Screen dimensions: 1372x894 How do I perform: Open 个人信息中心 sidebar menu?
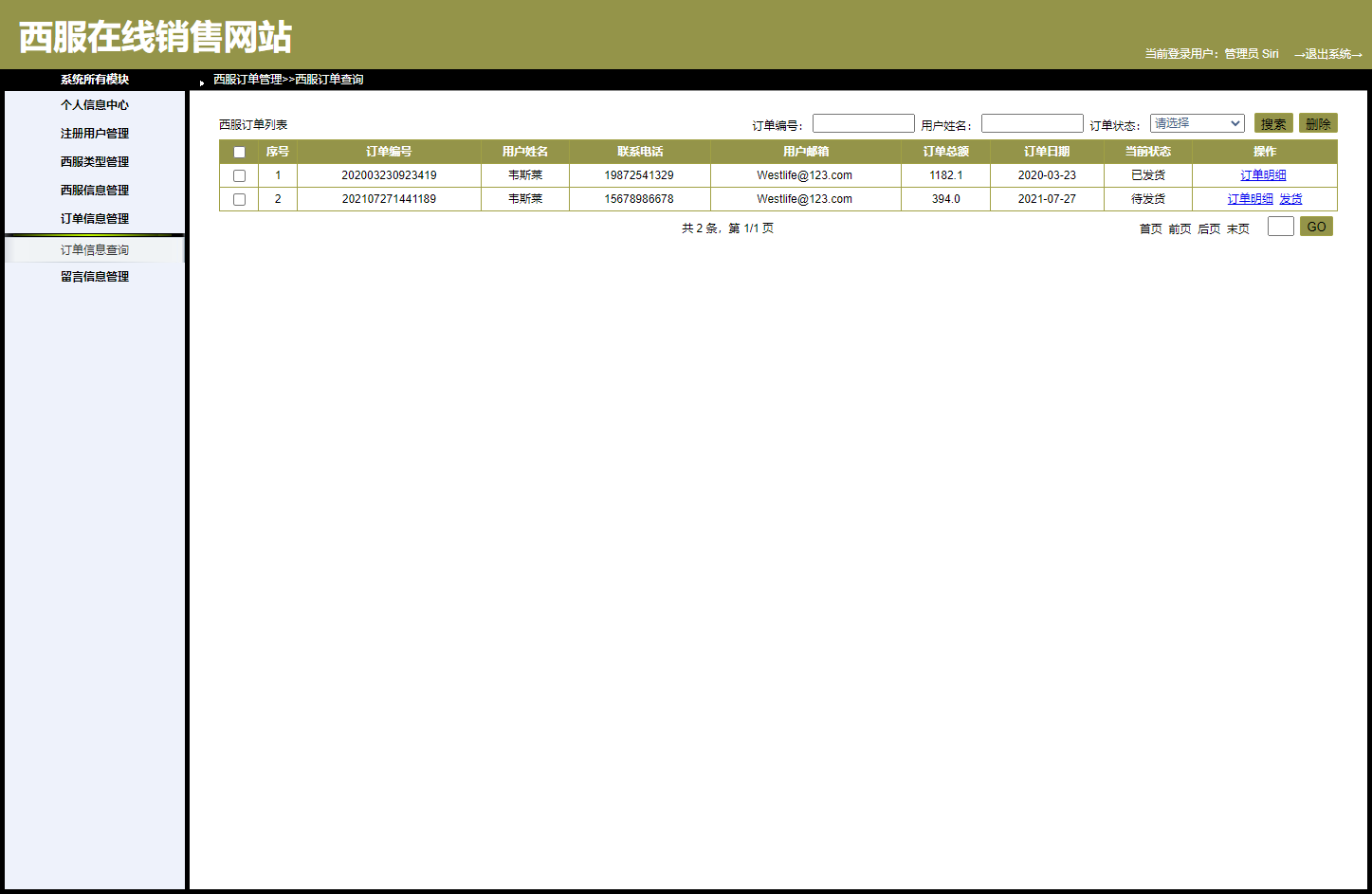95,105
